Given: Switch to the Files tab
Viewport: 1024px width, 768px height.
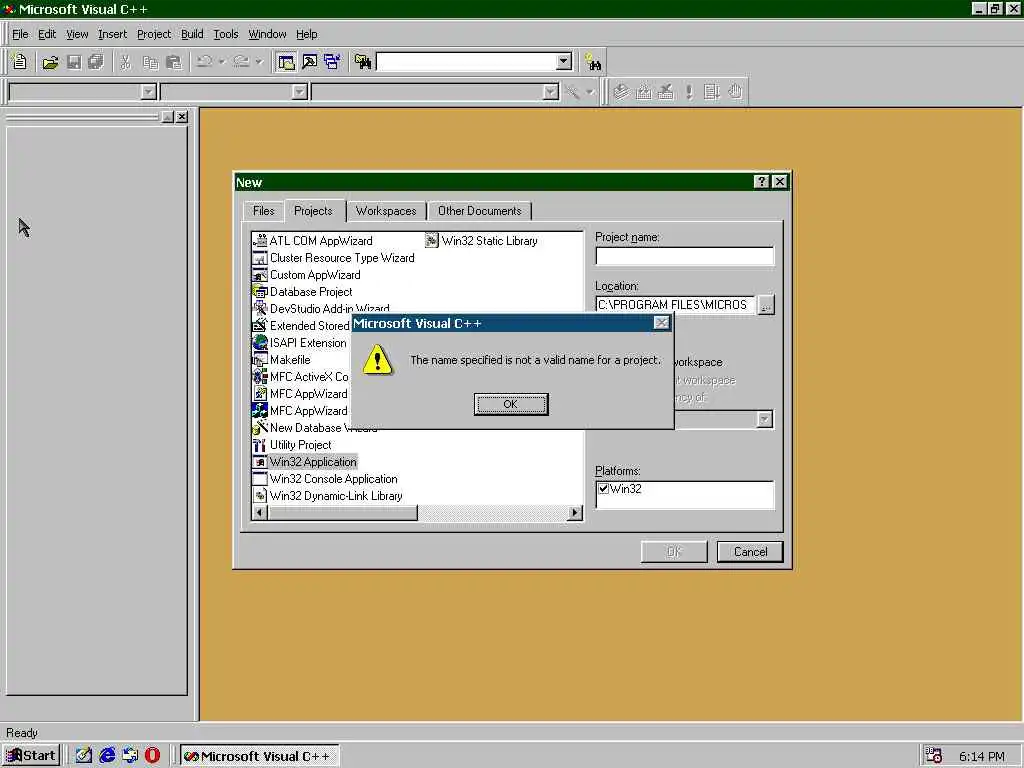Looking at the screenshot, I should [264, 211].
